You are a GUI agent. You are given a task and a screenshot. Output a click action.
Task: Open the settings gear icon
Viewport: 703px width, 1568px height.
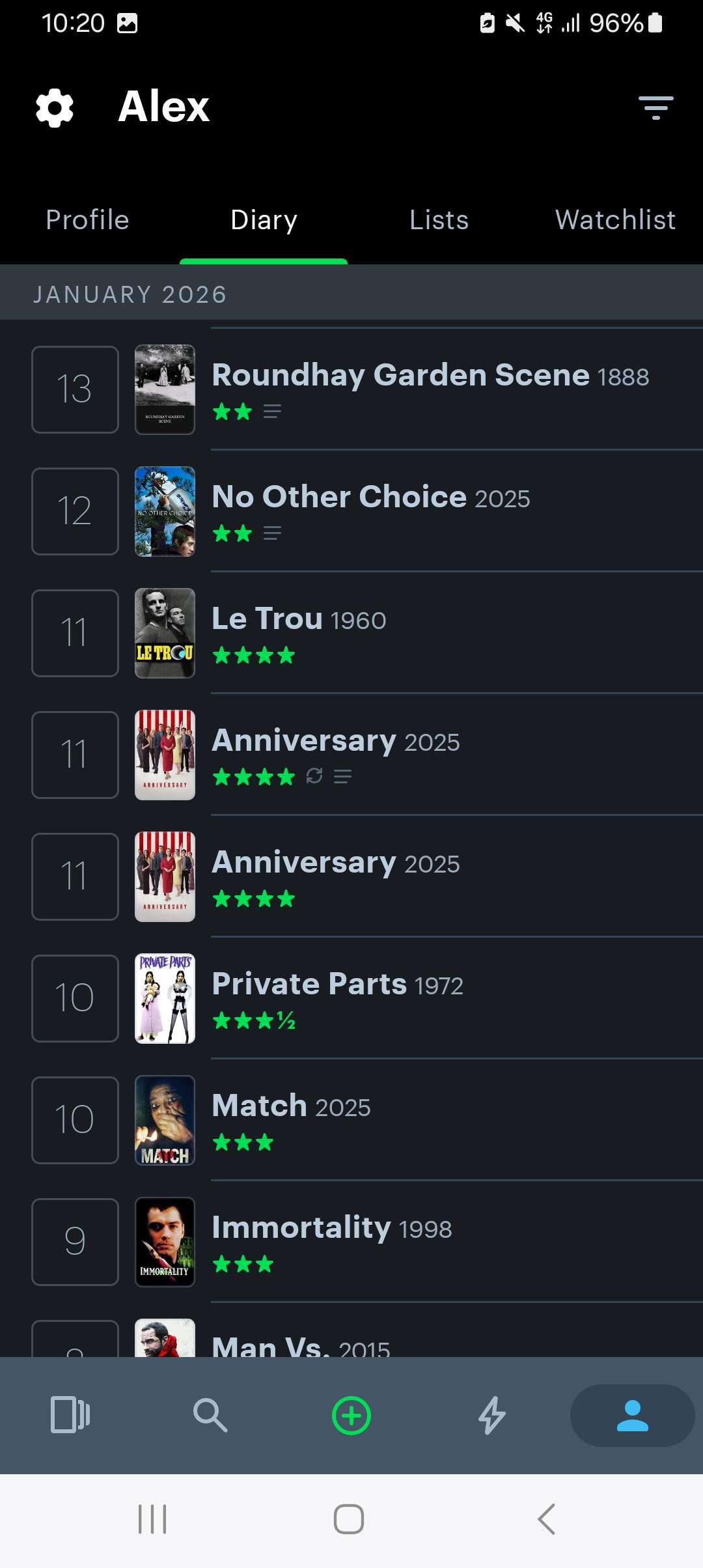coord(55,107)
